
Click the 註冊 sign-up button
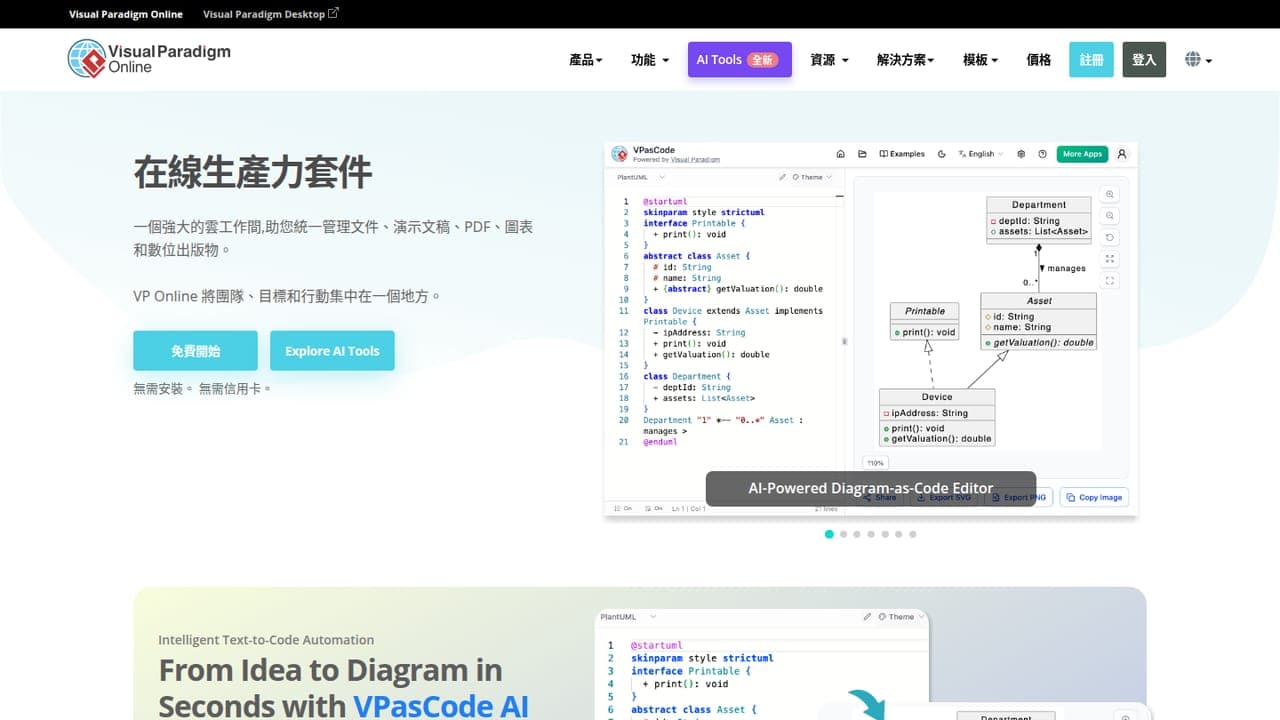pos(1092,60)
